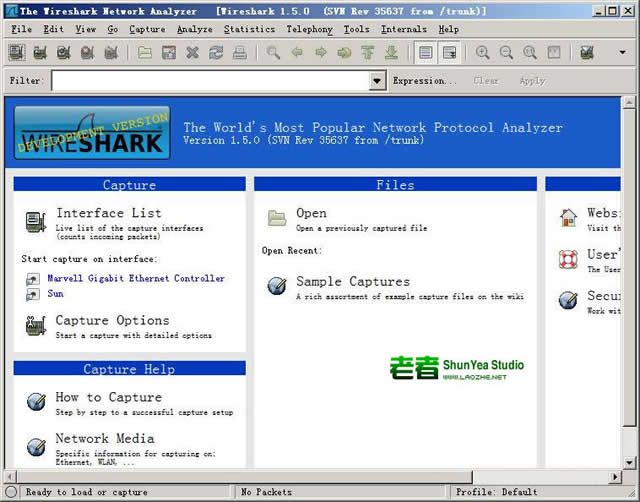
Task: Zoom in toolbar magnifier icon
Action: pyautogui.click(x=482, y=53)
